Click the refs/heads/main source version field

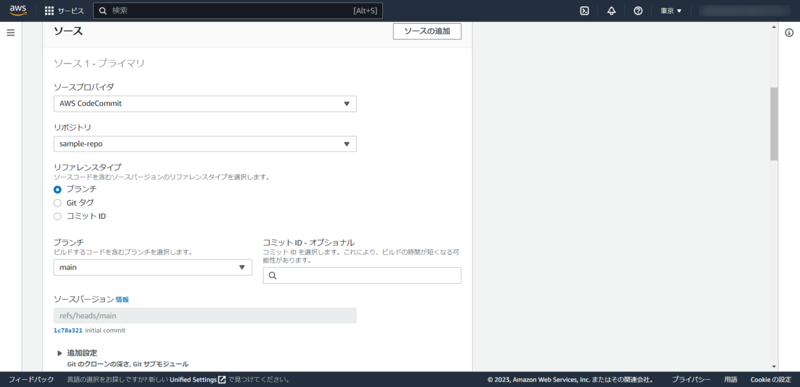[205, 316]
